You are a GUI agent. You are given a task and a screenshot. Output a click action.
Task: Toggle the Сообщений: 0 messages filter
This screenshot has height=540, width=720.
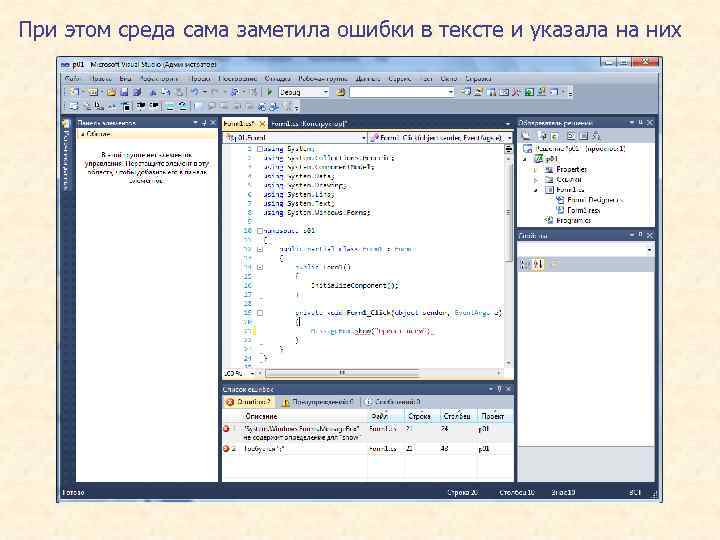coord(393,402)
